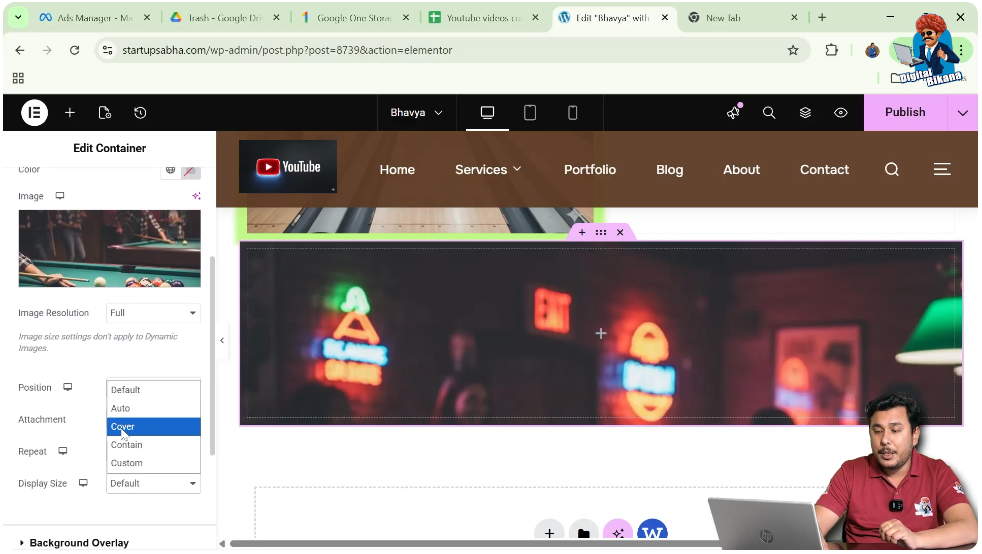Open the Structure layers icon
The height and width of the screenshot is (554, 982).
click(805, 113)
